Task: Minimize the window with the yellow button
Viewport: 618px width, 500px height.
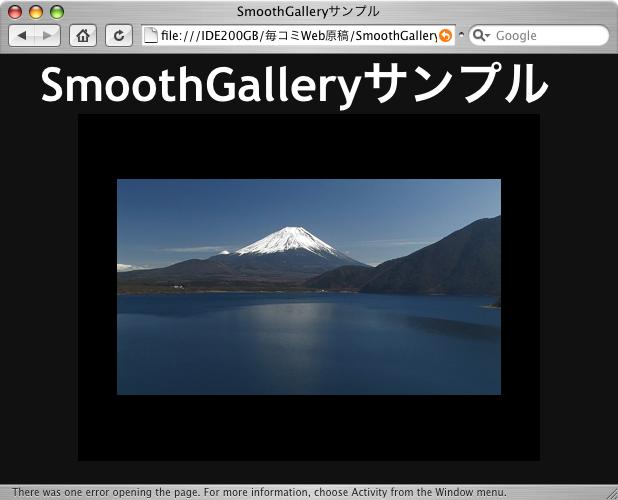Action: tap(36, 12)
